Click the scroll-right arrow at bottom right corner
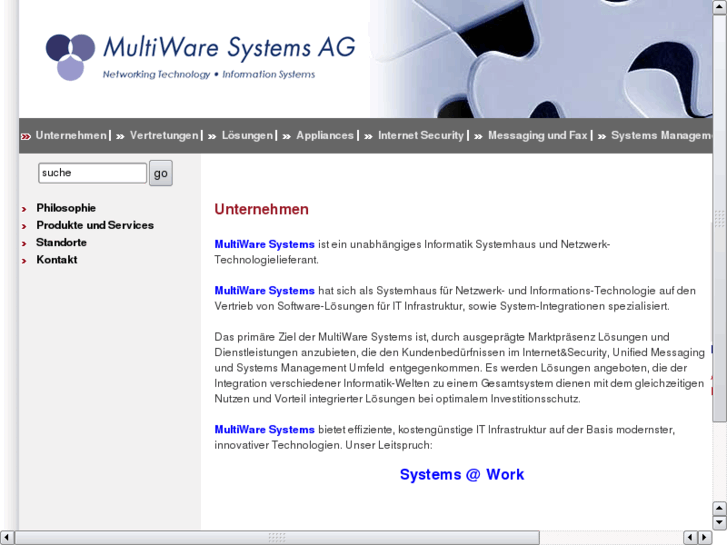Image resolution: width=727 pixels, height=545 pixels. (705, 537)
